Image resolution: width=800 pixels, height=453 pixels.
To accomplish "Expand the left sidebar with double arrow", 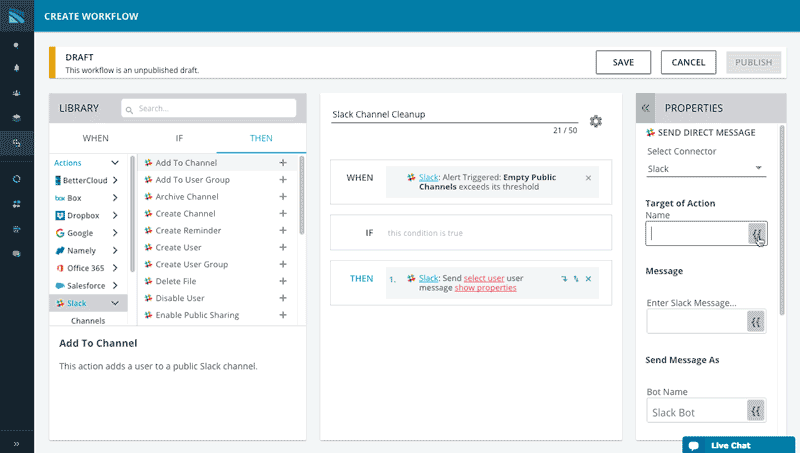I will click(16, 444).
